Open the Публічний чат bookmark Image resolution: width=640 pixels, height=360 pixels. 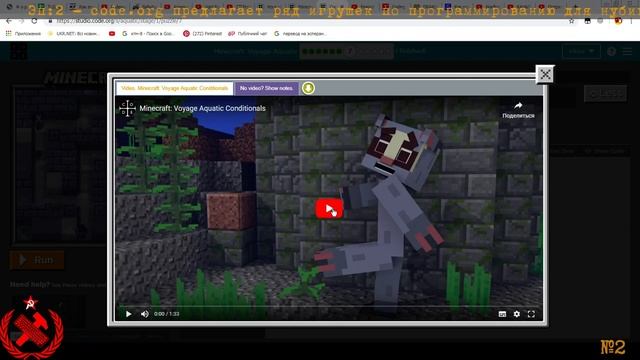coord(247,33)
